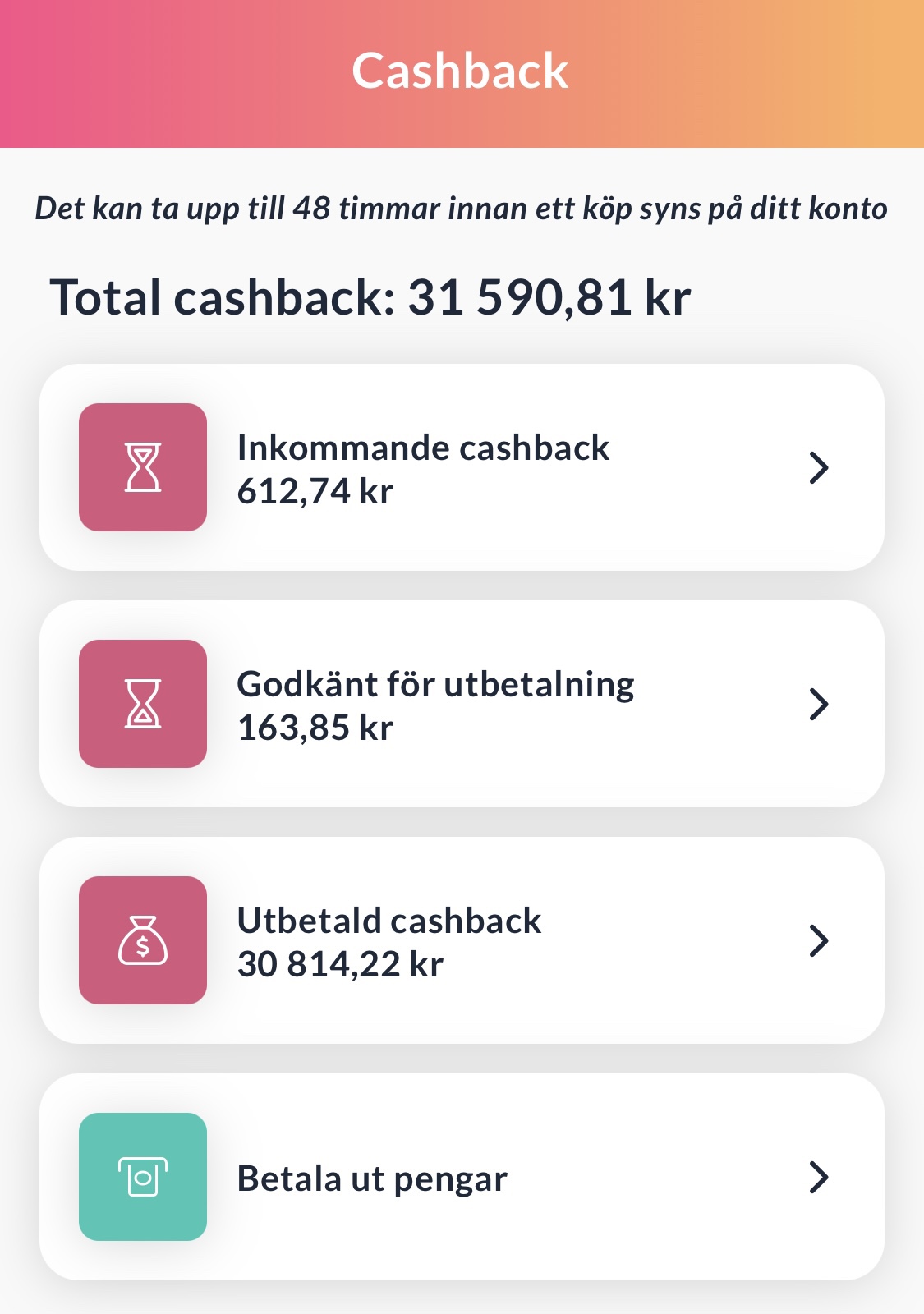Choose the Betala ut pengar label
924x1314 pixels.
point(372,1179)
